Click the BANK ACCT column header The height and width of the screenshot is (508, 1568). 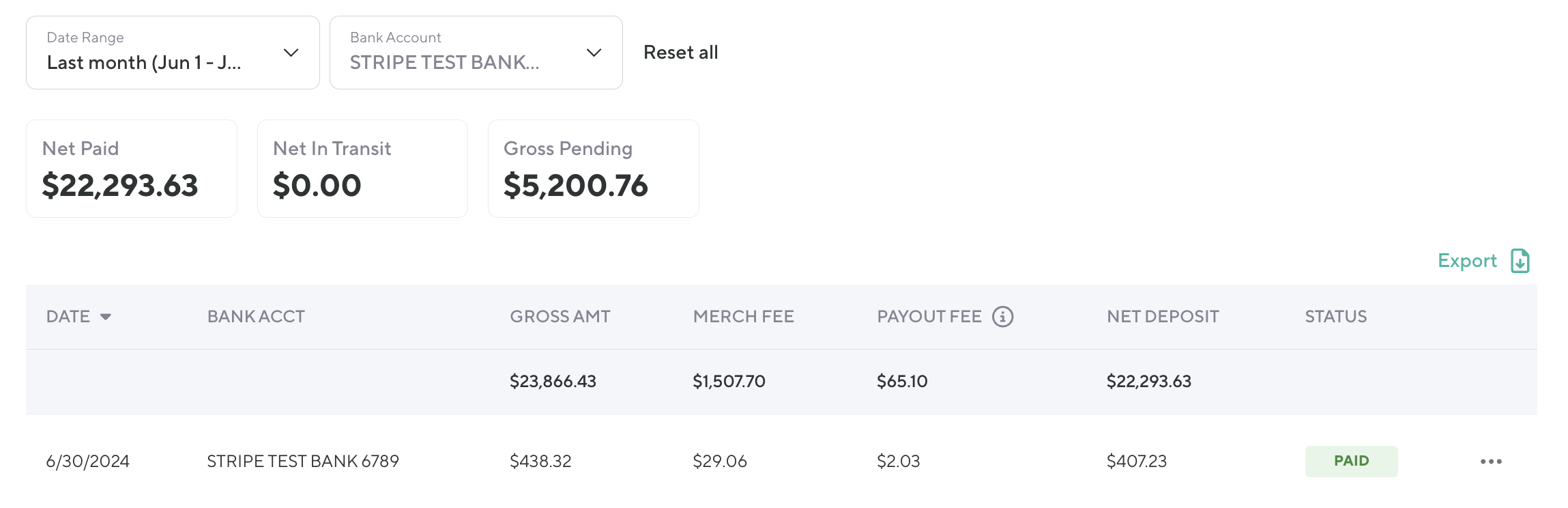256,317
